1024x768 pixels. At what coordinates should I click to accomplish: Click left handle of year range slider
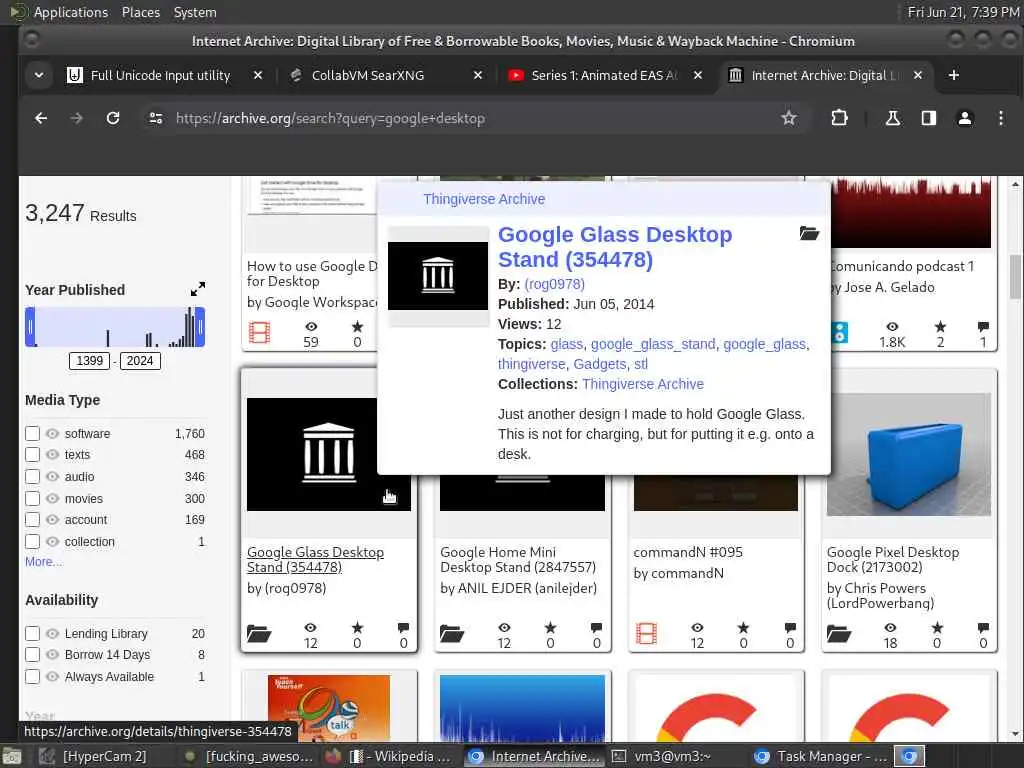pos(30,327)
